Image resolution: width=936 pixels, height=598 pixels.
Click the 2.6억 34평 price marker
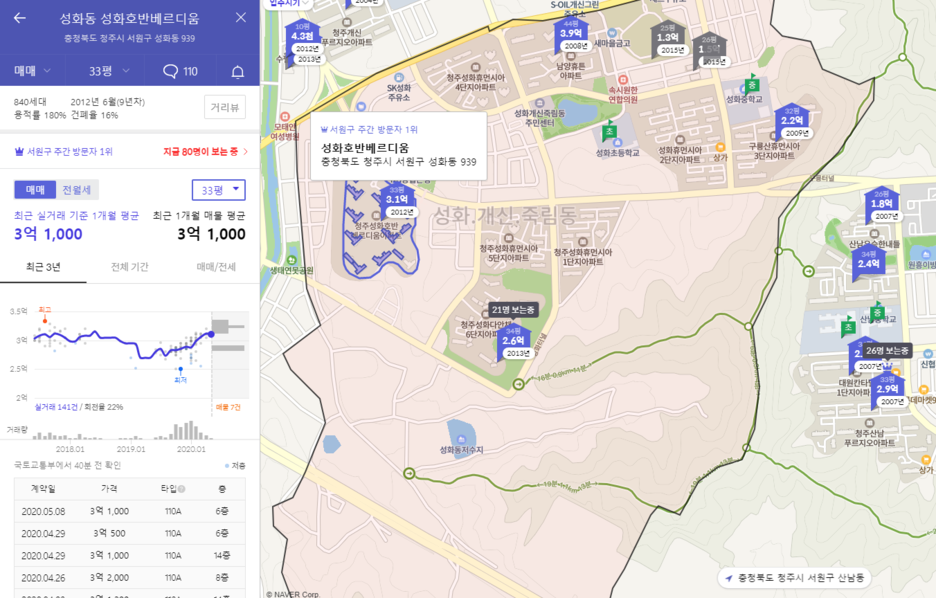[513, 341]
